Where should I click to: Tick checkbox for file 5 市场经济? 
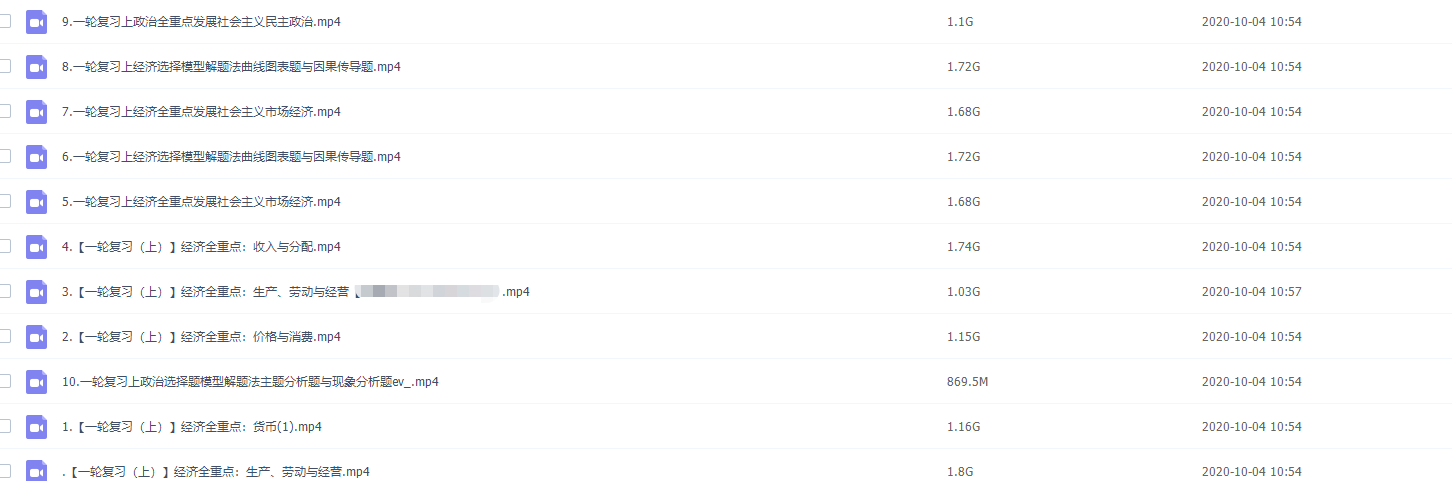pyautogui.click(x=5, y=201)
